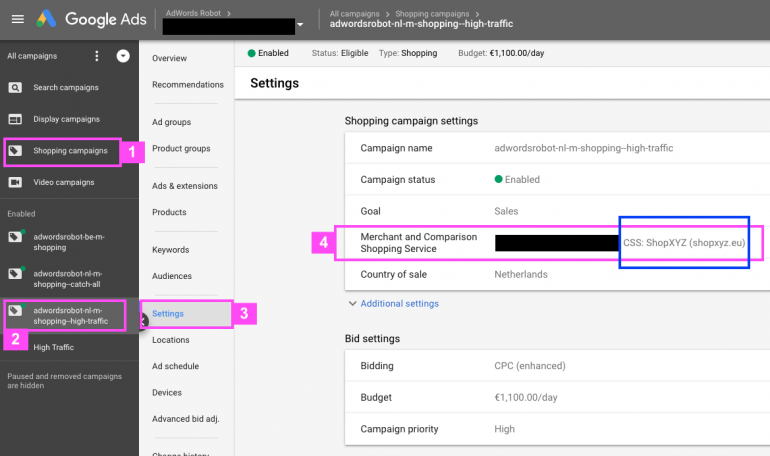Open the Ad schedule page

coord(175,366)
